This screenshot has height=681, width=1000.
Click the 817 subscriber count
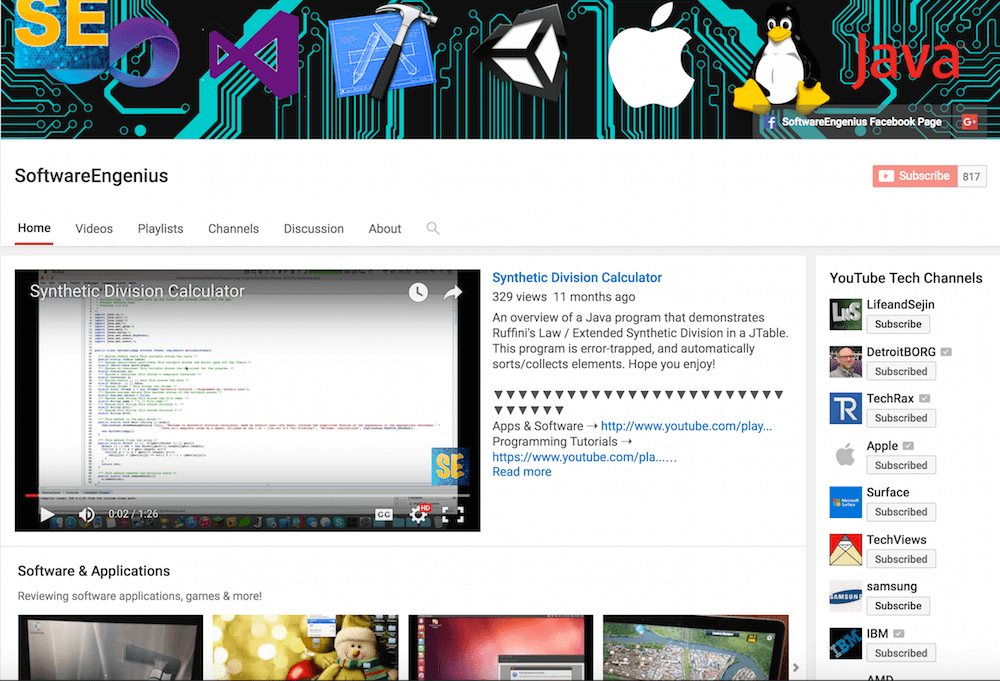tap(972, 177)
